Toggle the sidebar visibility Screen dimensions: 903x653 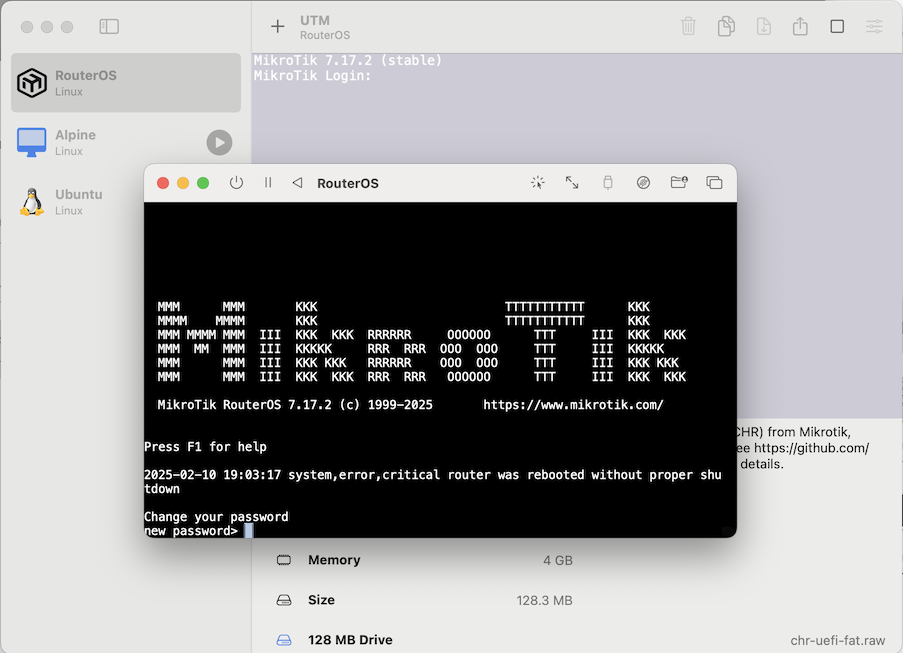point(108,26)
